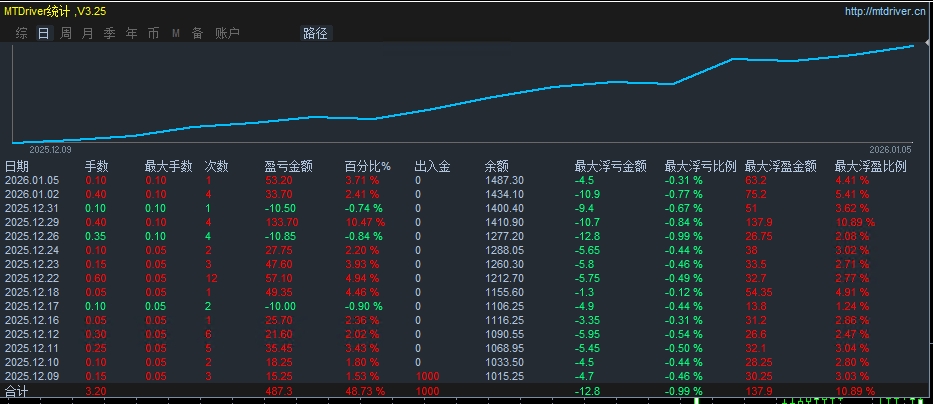This screenshot has width=933, height=404.
Task: Open the 备 notes tab
Action: [198, 33]
